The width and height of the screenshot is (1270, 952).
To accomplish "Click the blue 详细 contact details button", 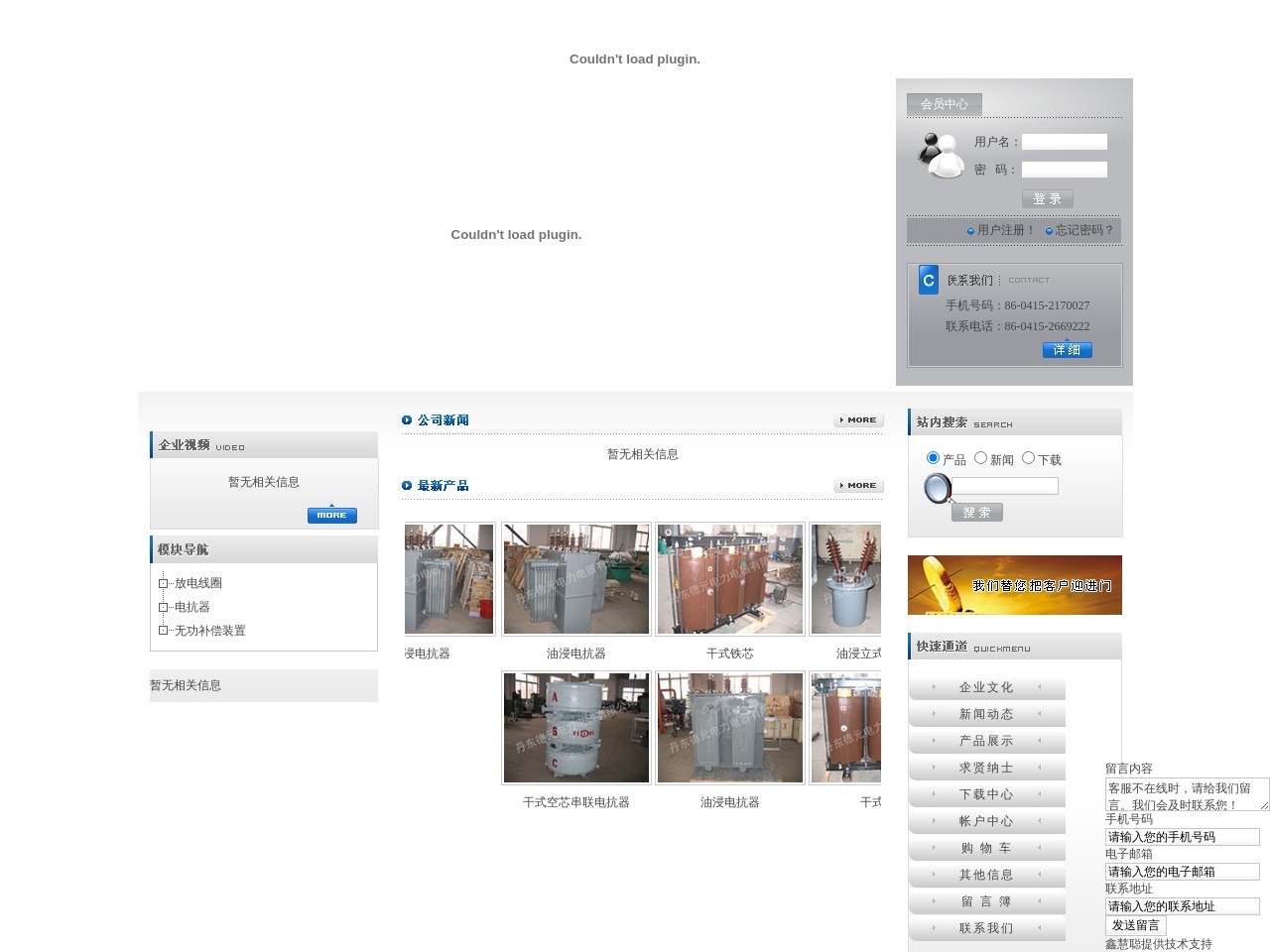I will (x=1067, y=350).
